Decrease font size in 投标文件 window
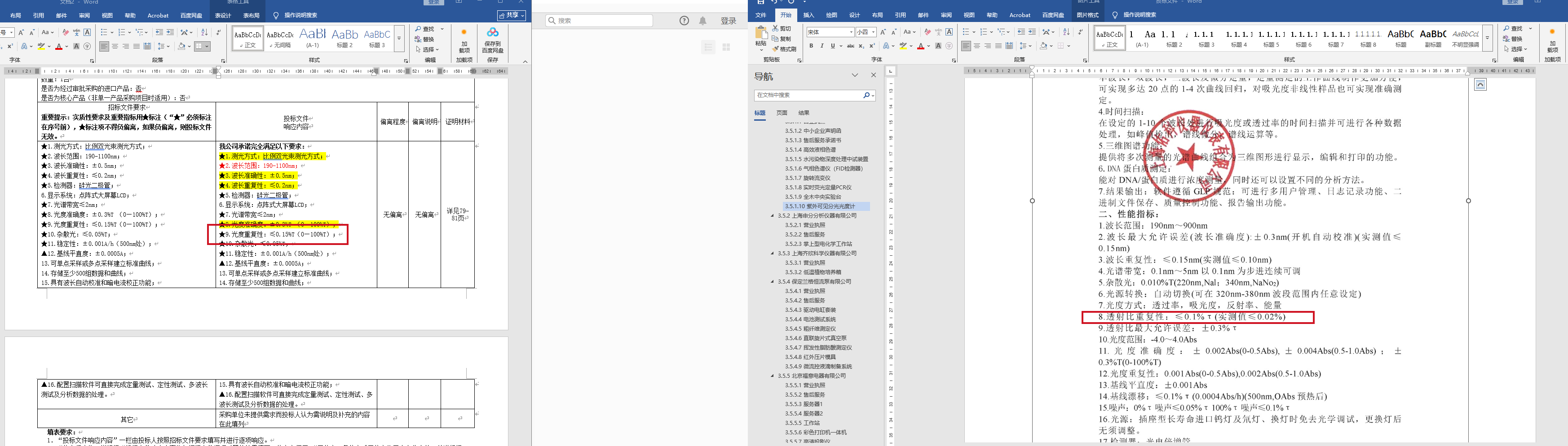Screen dimensions: 1568x446 tap(894, 32)
